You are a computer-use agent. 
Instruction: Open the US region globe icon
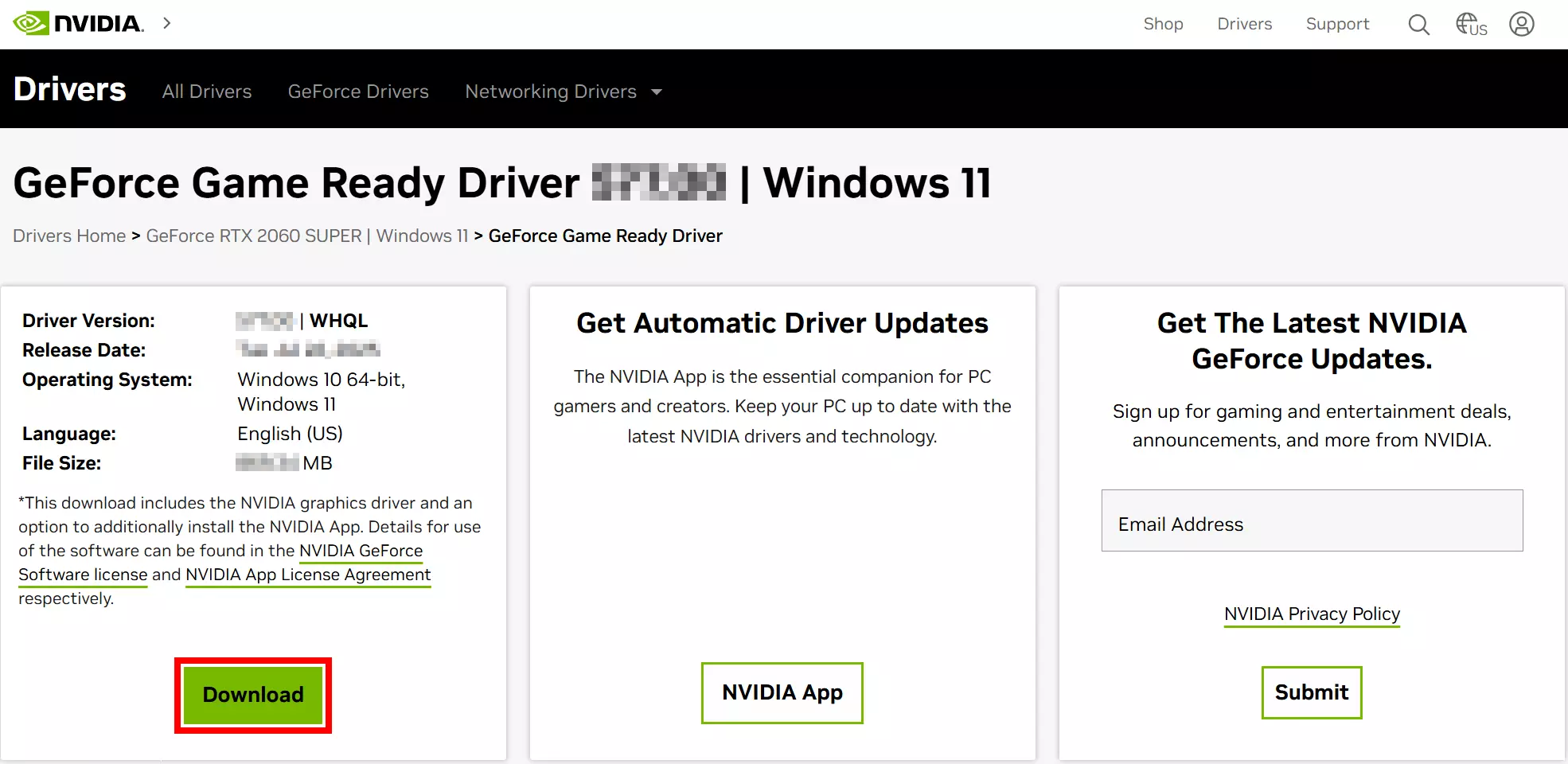(x=1471, y=25)
